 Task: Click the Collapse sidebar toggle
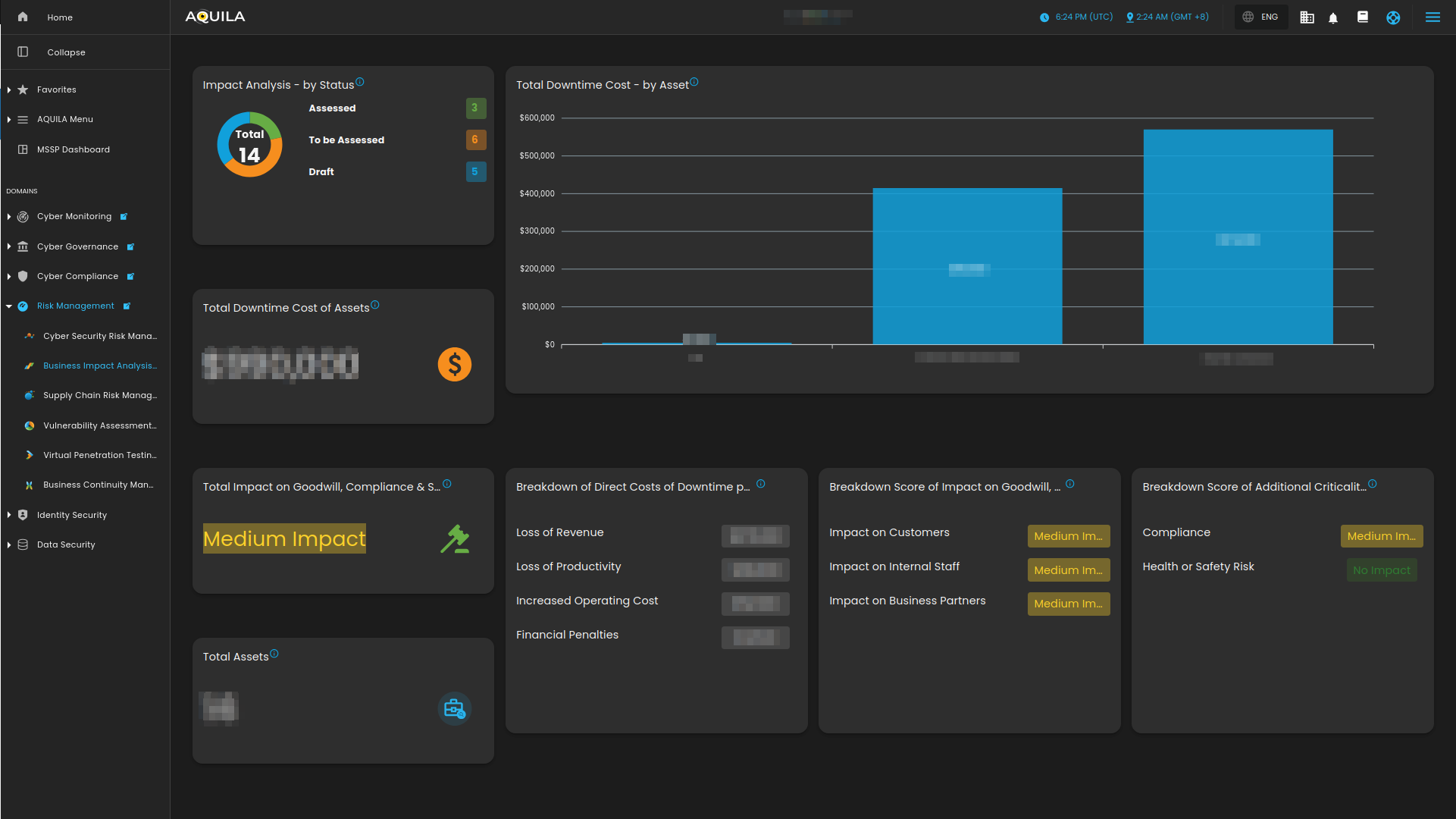pos(66,52)
